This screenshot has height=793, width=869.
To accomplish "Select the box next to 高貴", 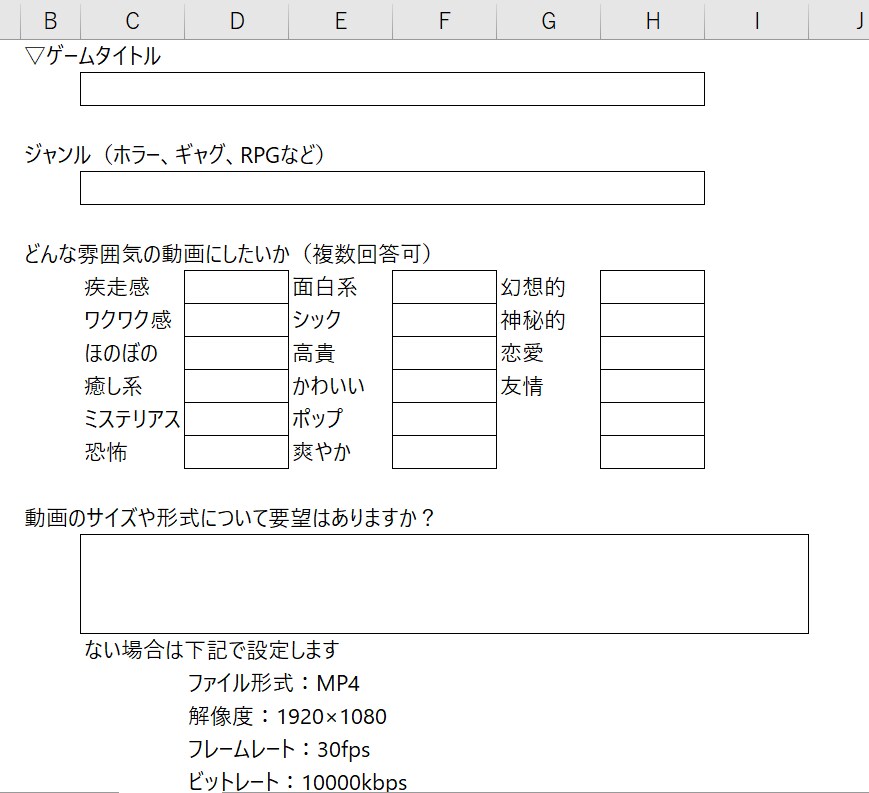I will pos(444,353).
